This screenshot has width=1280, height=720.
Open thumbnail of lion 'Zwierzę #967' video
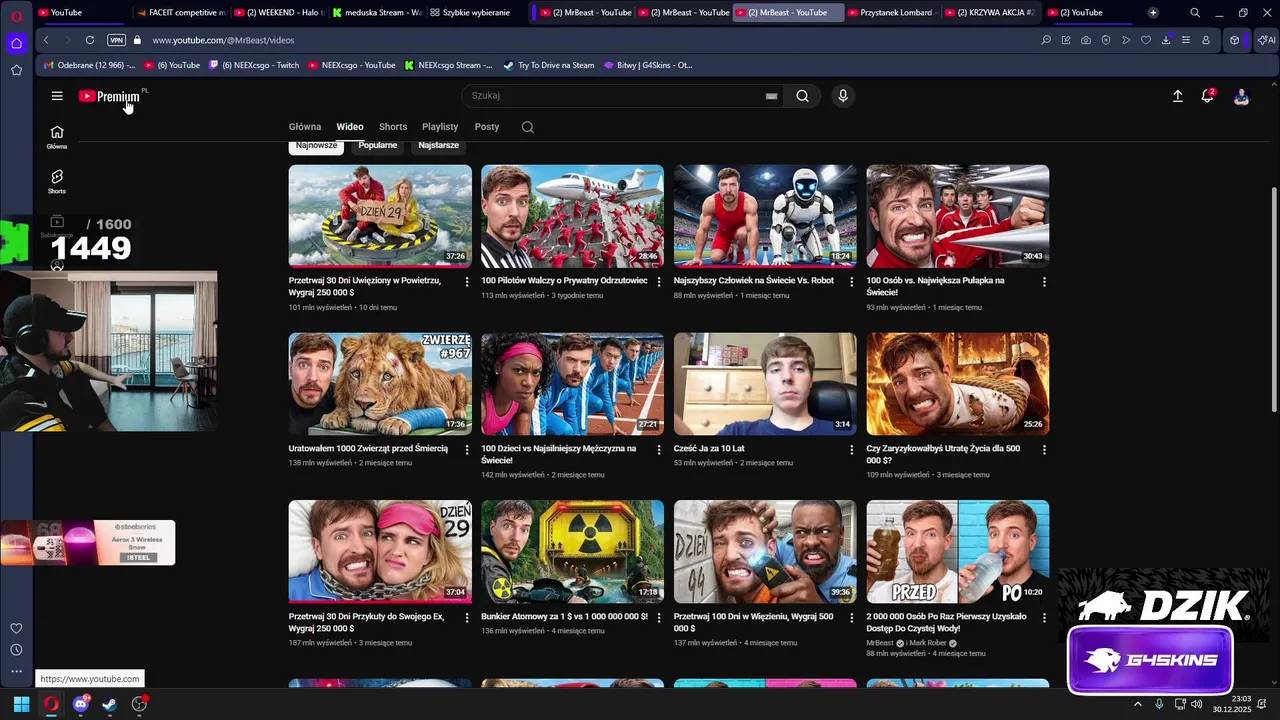(380, 384)
